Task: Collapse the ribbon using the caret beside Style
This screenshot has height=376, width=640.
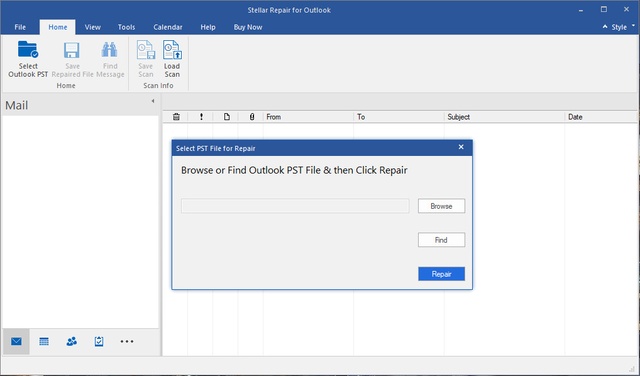Action: pyautogui.click(x=605, y=27)
